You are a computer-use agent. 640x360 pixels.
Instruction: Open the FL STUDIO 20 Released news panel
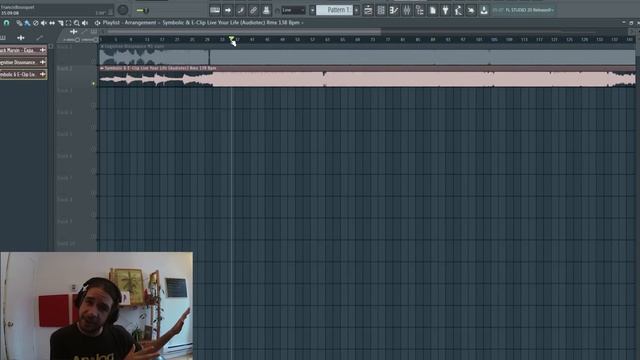pos(523,10)
